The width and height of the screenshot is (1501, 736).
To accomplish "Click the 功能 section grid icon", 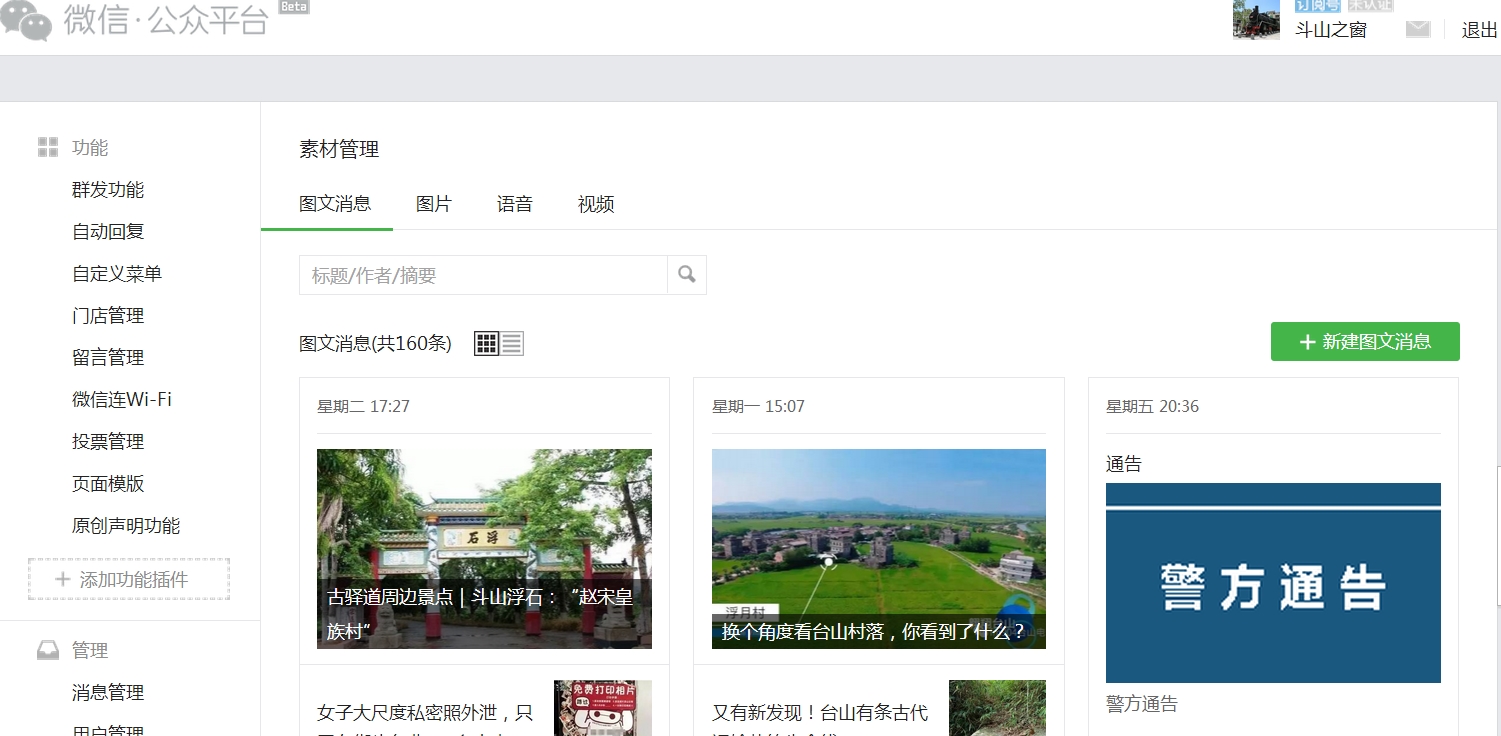I will pos(48,148).
